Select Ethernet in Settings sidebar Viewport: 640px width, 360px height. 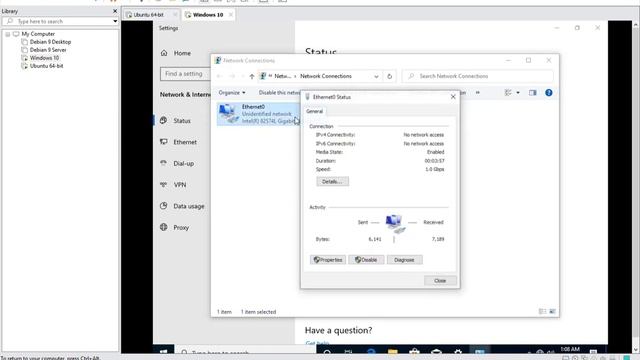tap(185, 142)
